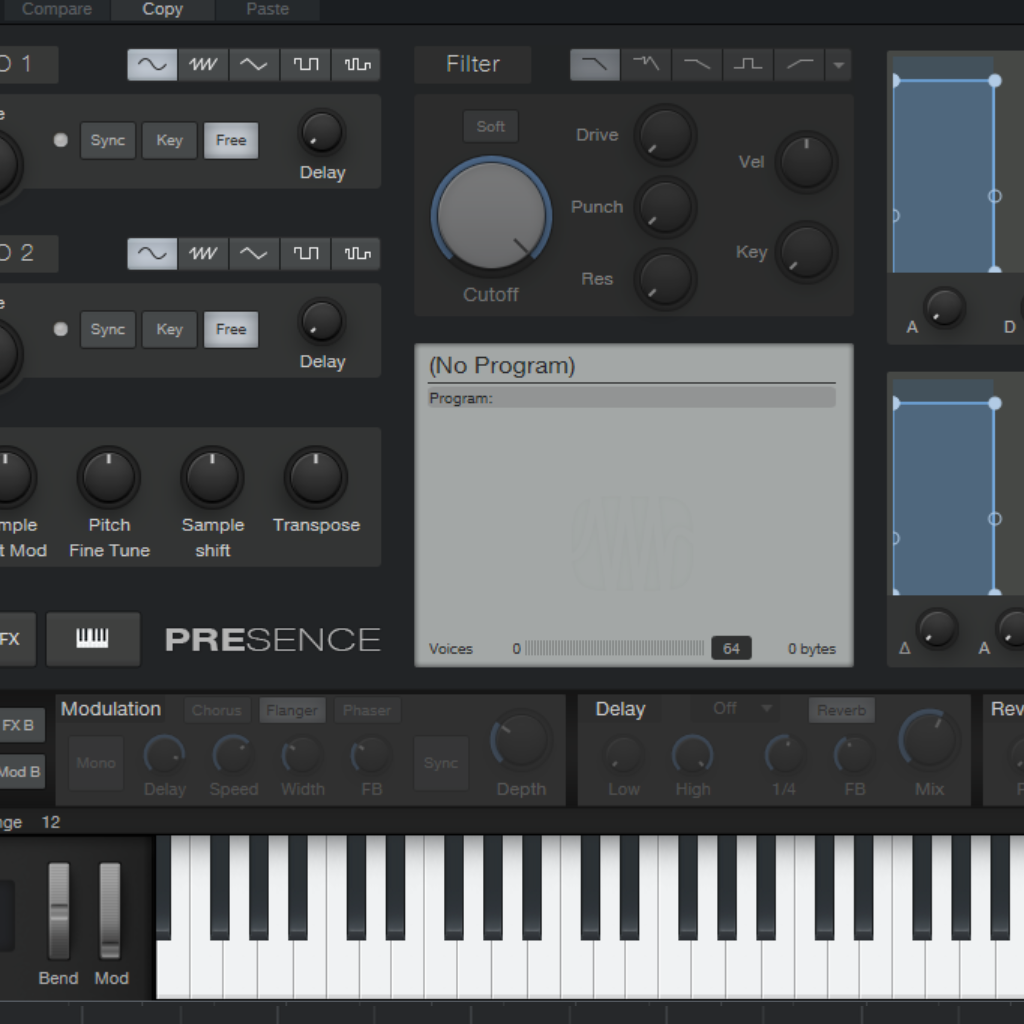Image resolution: width=1024 pixels, height=1024 pixels.
Task: Toggle LFO 2 Key mode
Action: click(170, 329)
